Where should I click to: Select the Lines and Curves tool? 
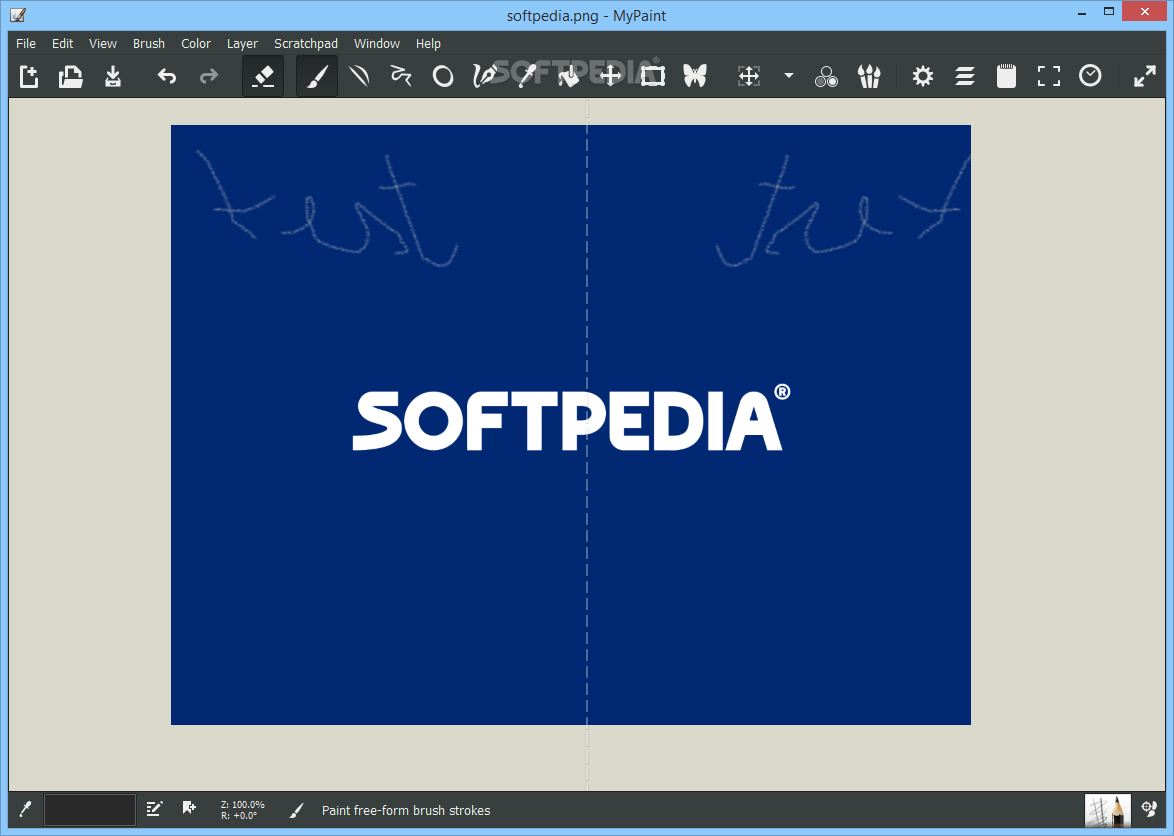tap(359, 76)
